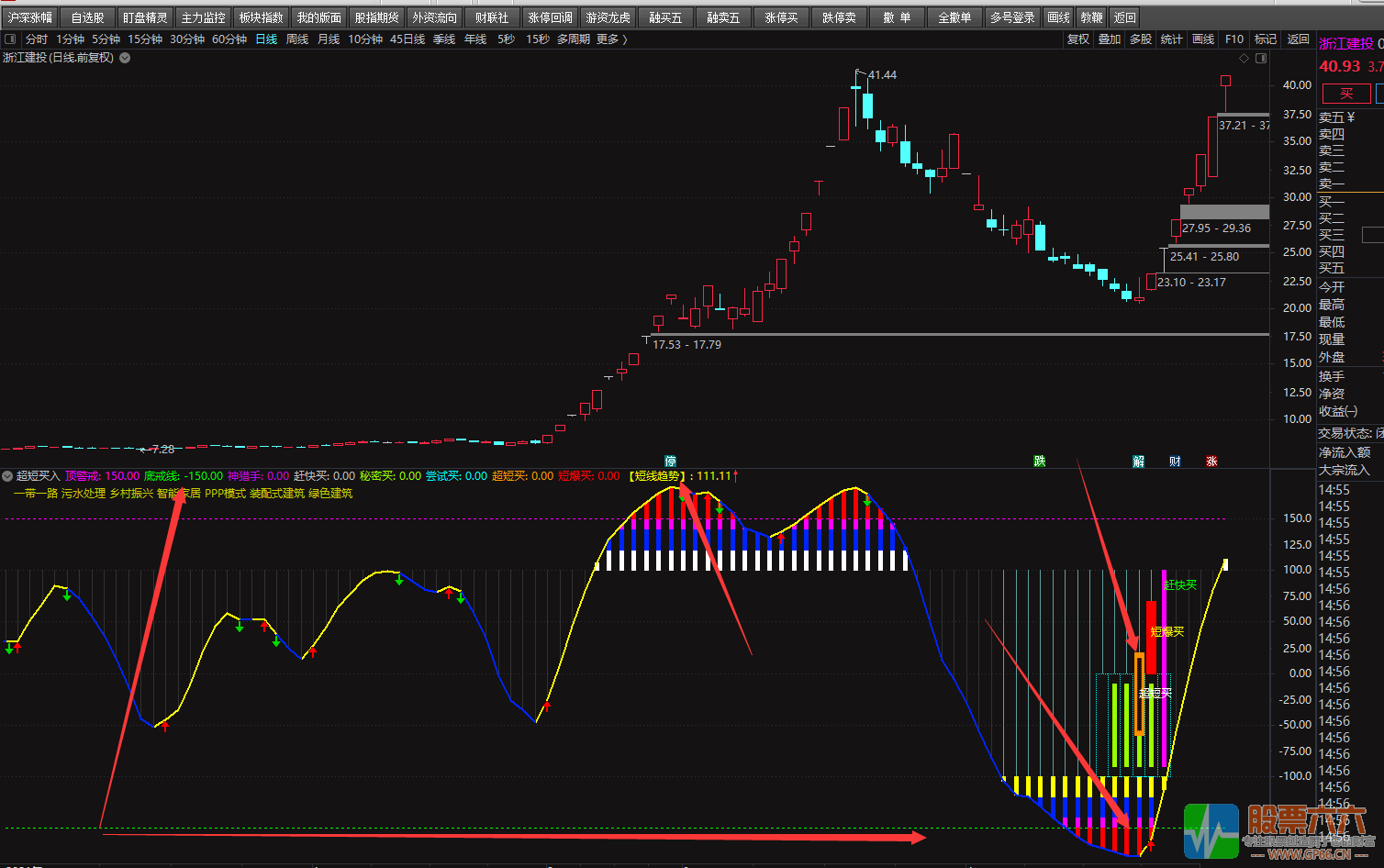Click the 解 event marker icon
The height and width of the screenshot is (868, 1384).
[1138, 462]
